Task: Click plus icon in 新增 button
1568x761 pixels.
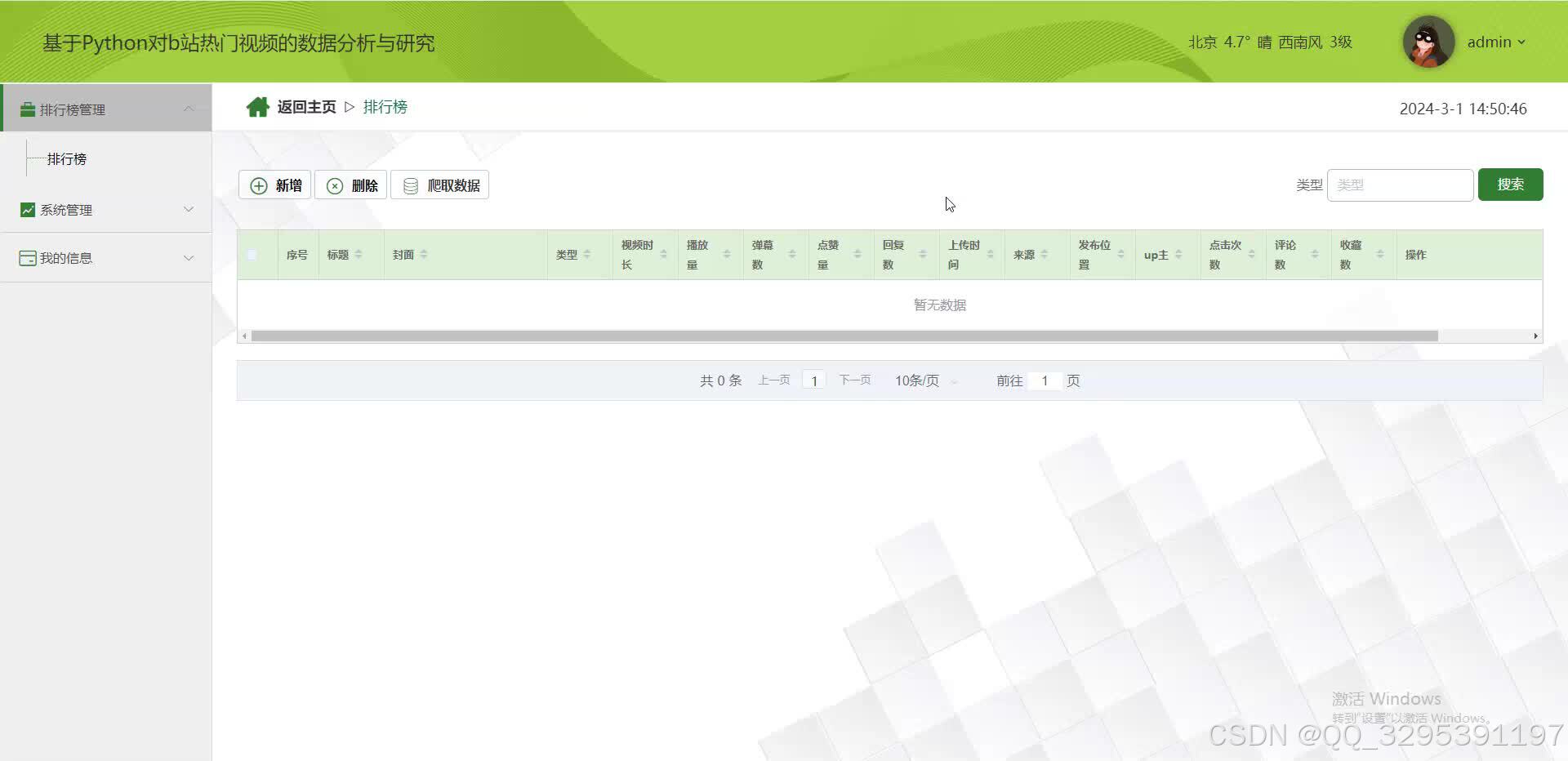Action: point(259,186)
